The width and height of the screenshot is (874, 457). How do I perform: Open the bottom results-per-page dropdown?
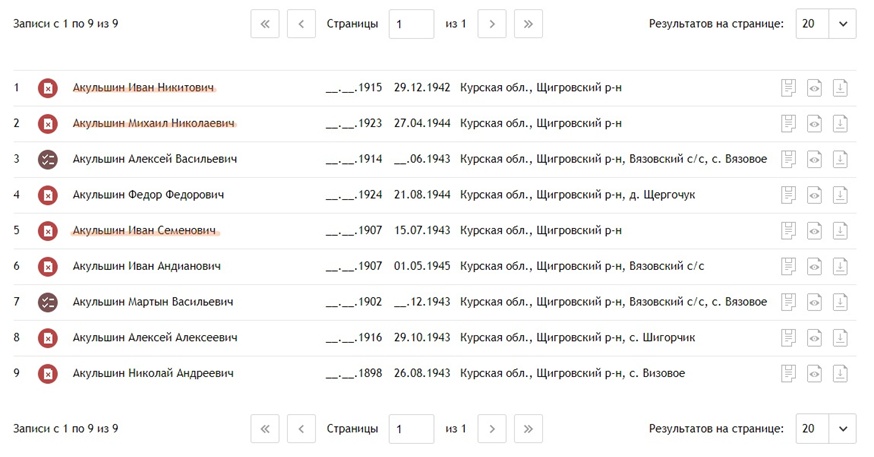[826, 429]
